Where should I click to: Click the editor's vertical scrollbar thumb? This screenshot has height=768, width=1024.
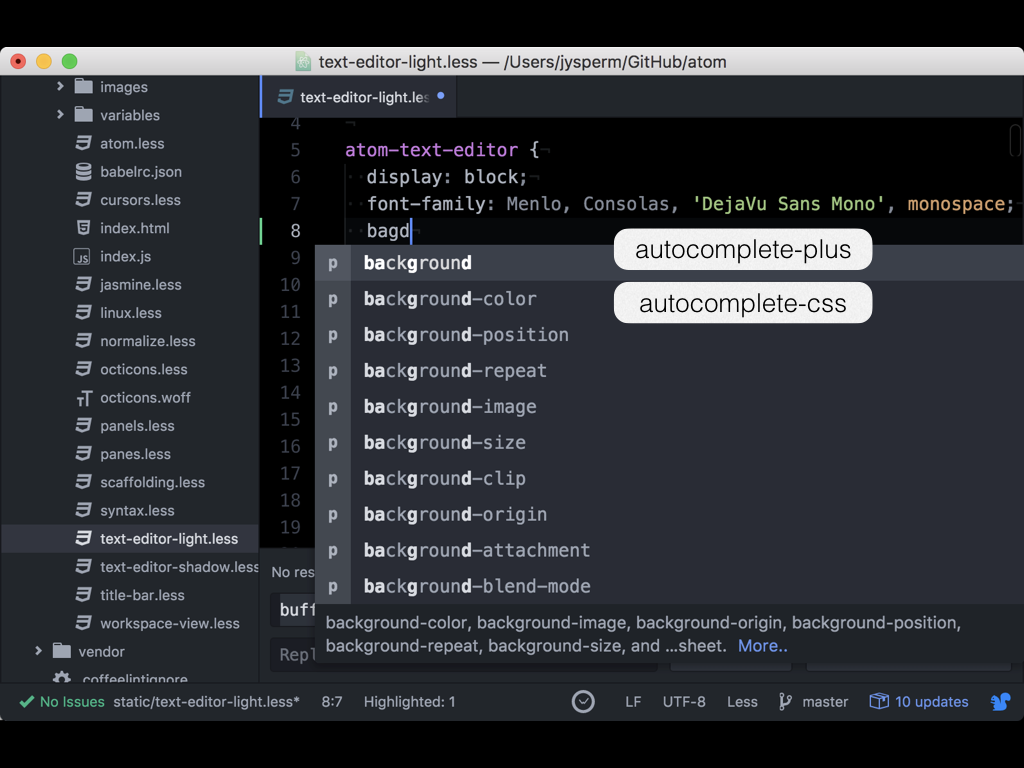tap(1016, 140)
